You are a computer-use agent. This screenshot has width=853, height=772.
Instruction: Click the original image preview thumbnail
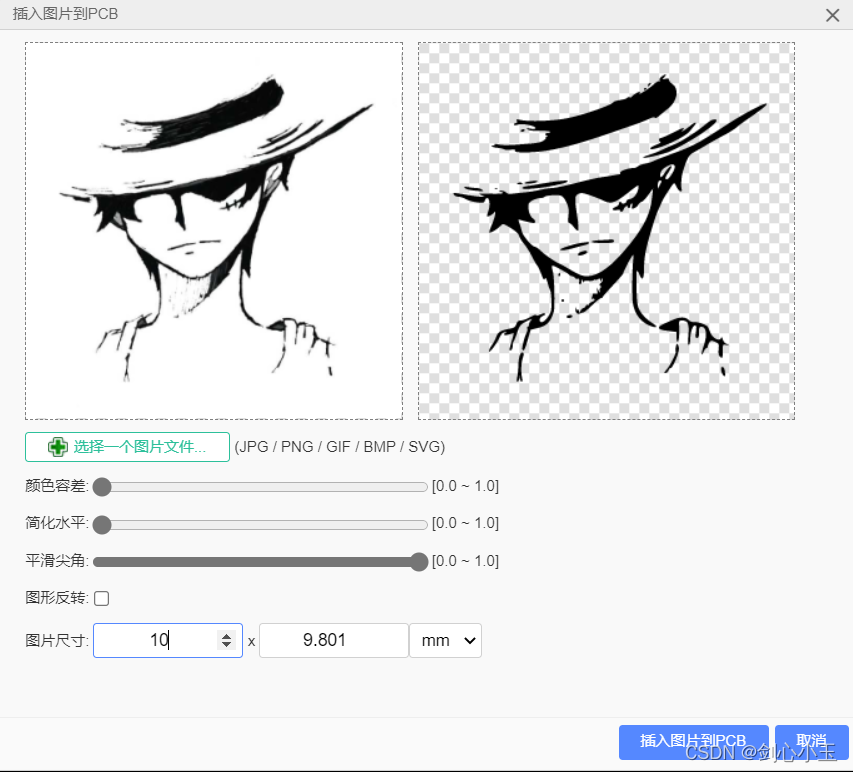click(214, 231)
